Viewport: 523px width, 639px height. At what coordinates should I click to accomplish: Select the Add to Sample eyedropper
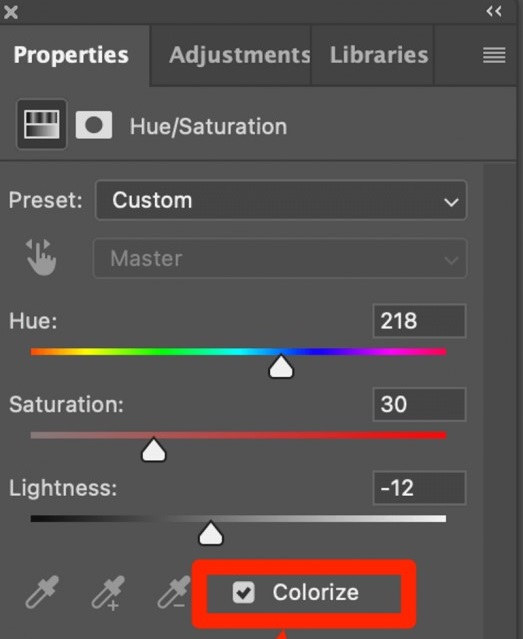click(x=108, y=593)
